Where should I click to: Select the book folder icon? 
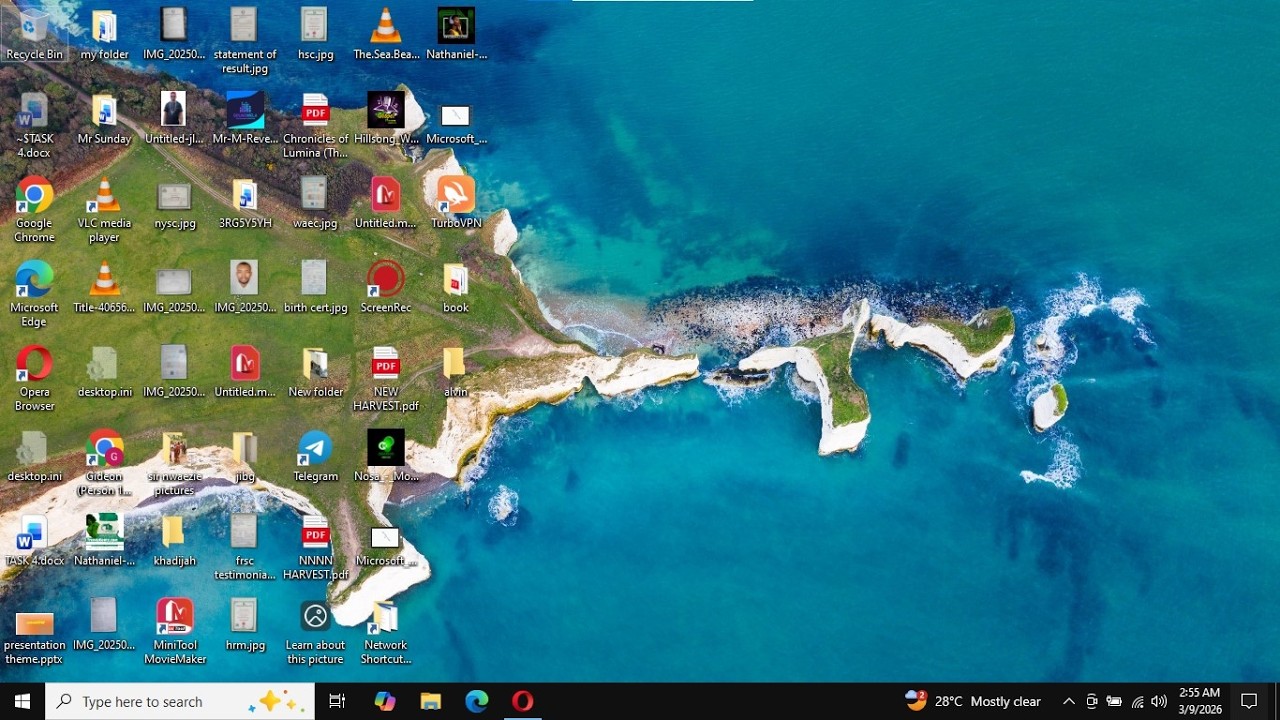(x=455, y=287)
